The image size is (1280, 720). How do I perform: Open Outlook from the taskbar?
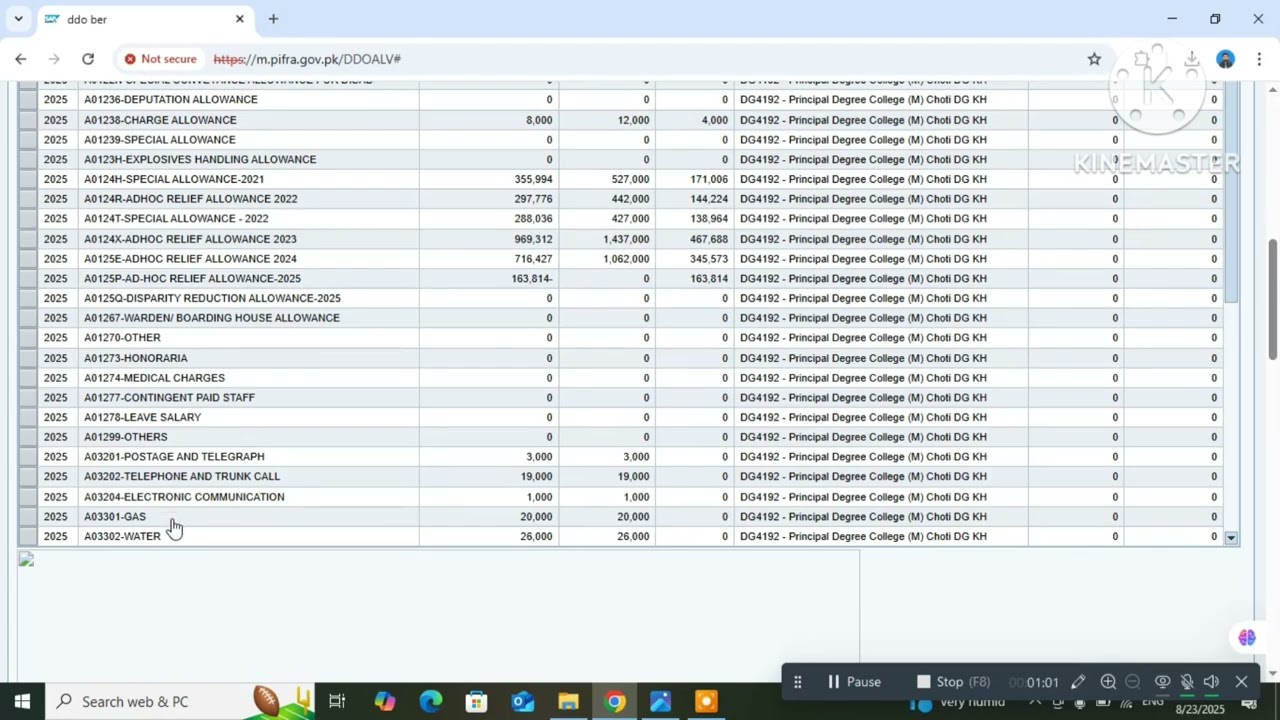tap(523, 701)
